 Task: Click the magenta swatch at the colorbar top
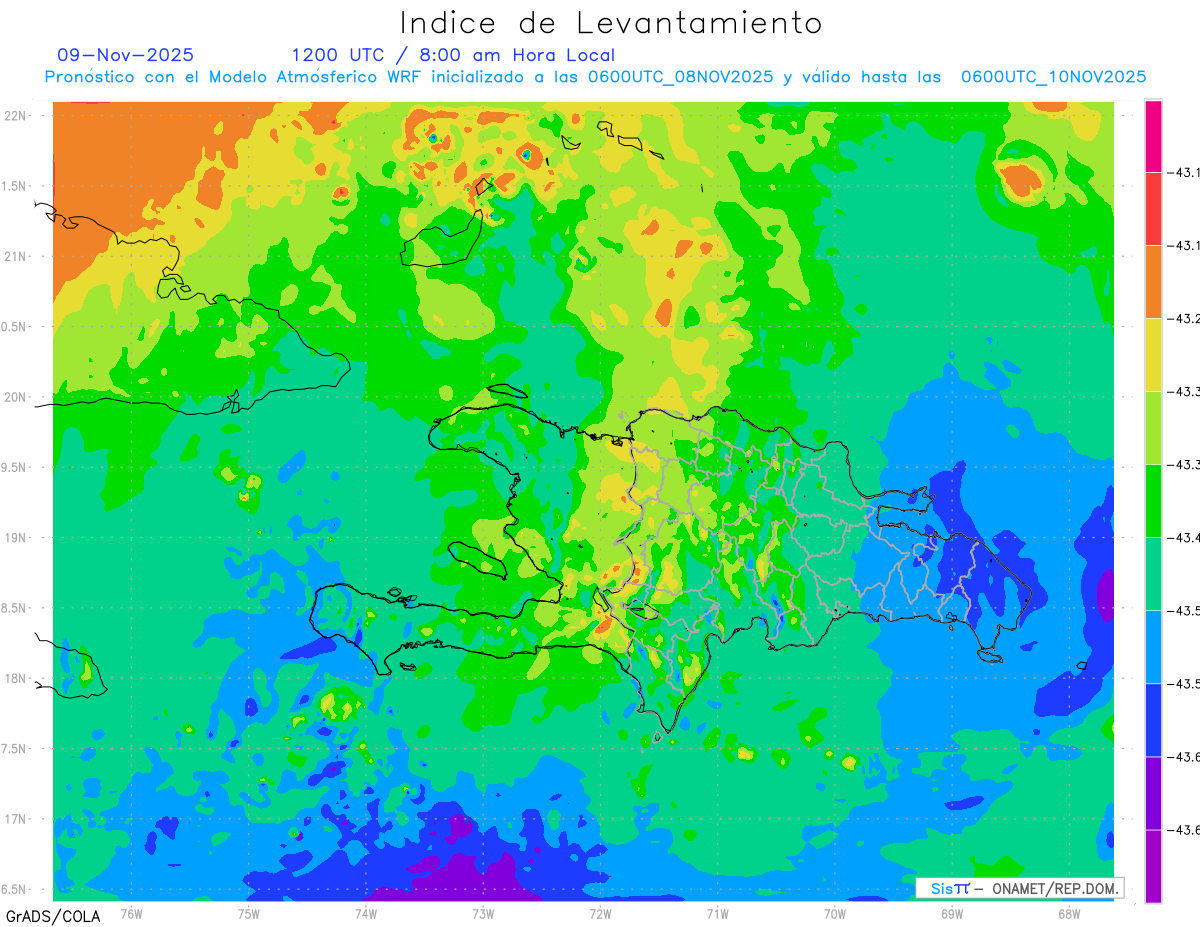(x=1153, y=136)
